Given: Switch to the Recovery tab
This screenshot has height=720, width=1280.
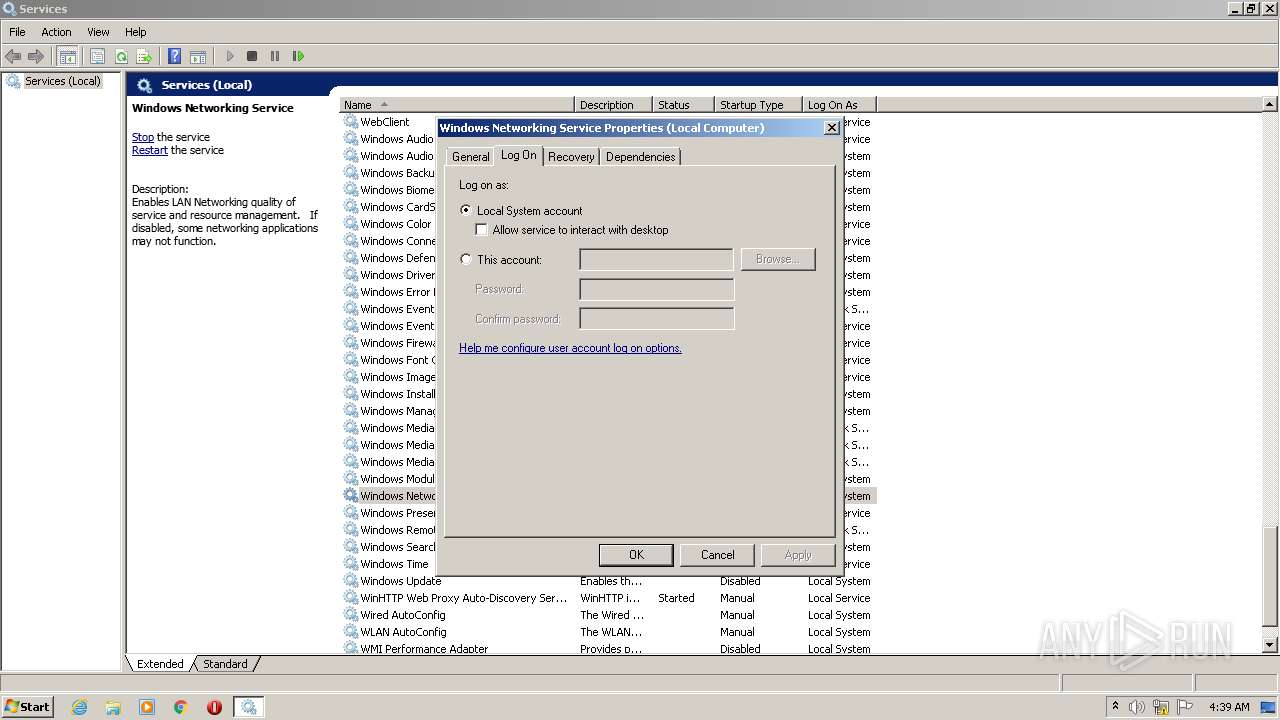Looking at the screenshot, I should (571, 157).
